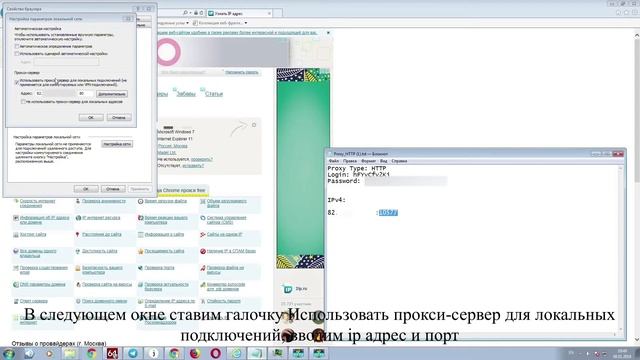Screen dimensions: 640x360
Task: Switch to Internet Explorer taskbar icon
Action: pyautogui.click(x=236, y=353)
